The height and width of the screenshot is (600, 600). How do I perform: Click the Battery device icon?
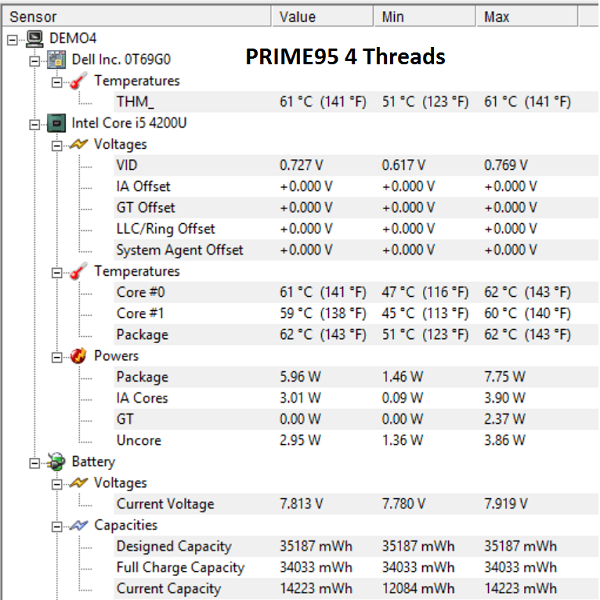56,462
